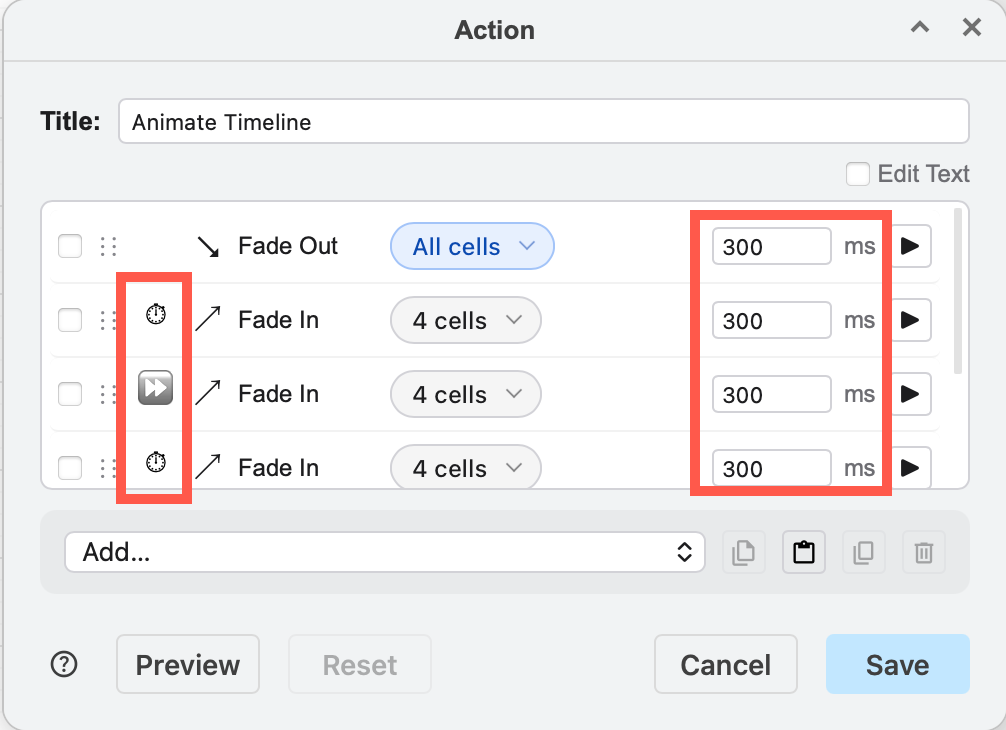Click fade-in arrow icon of last Fade In
The image size is (1006, 730).
click(208, 466)
